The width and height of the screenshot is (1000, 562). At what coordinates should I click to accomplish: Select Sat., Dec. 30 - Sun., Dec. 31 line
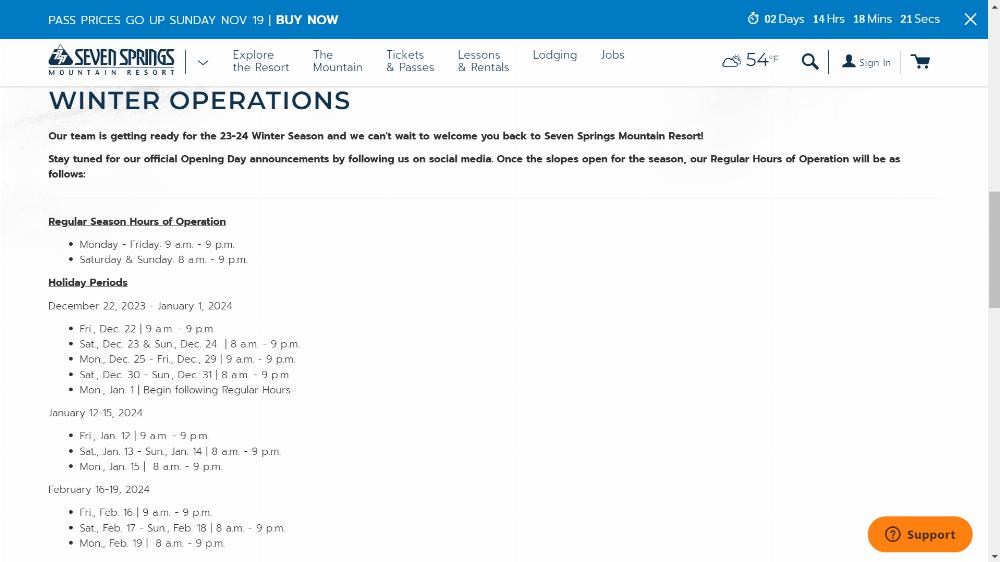(184, 374)
